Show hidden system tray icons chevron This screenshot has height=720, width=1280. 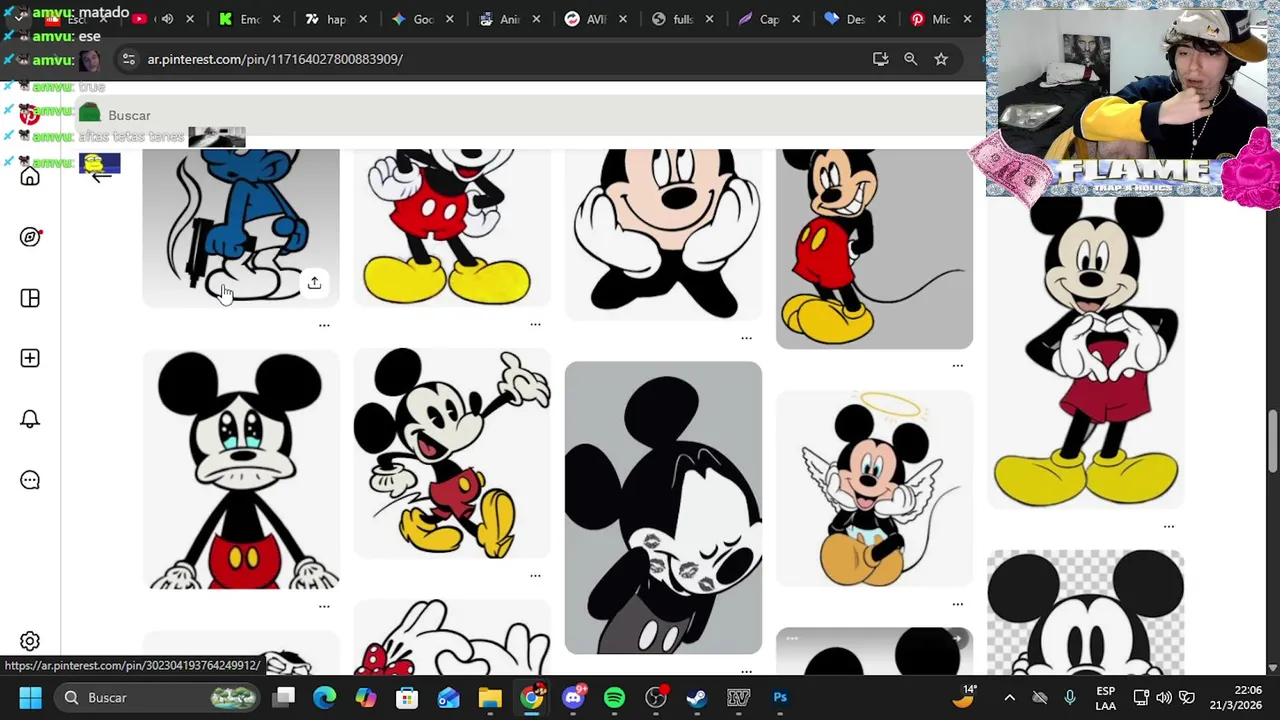pos(1009,697)
